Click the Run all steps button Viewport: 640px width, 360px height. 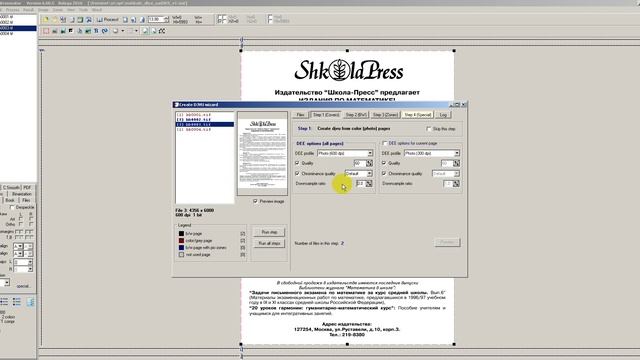coord(269,243)
